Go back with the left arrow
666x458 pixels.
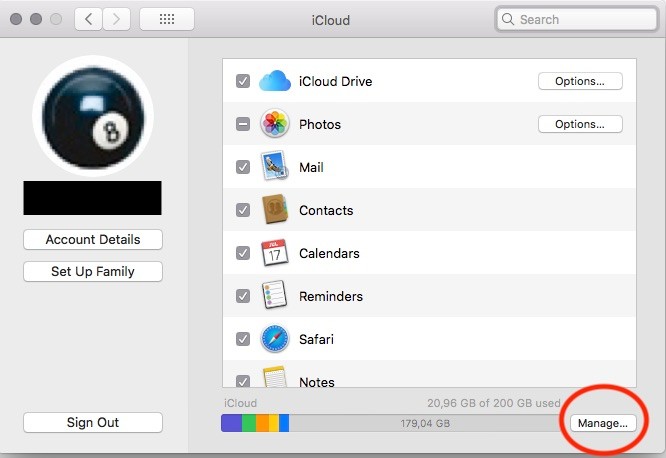pos(88,19)
